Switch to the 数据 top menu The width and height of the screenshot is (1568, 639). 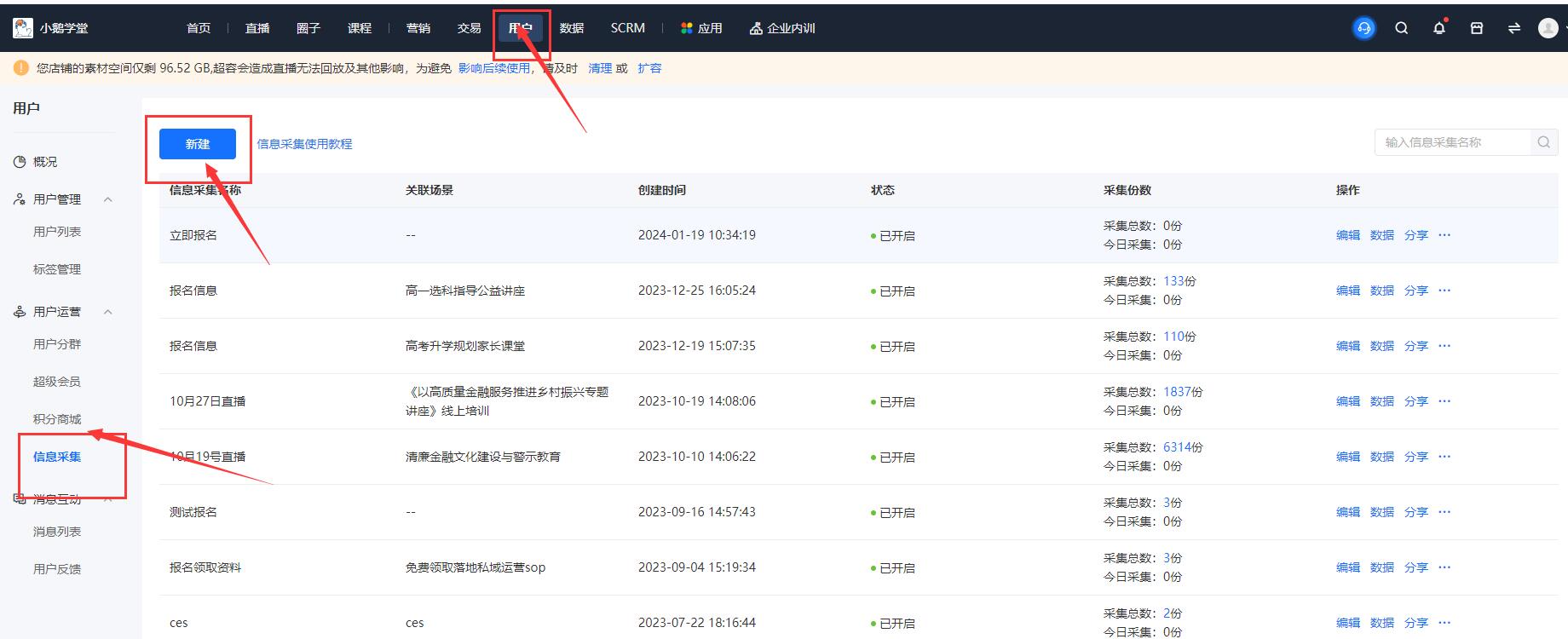pyautogui.click(x=571, y=28)
